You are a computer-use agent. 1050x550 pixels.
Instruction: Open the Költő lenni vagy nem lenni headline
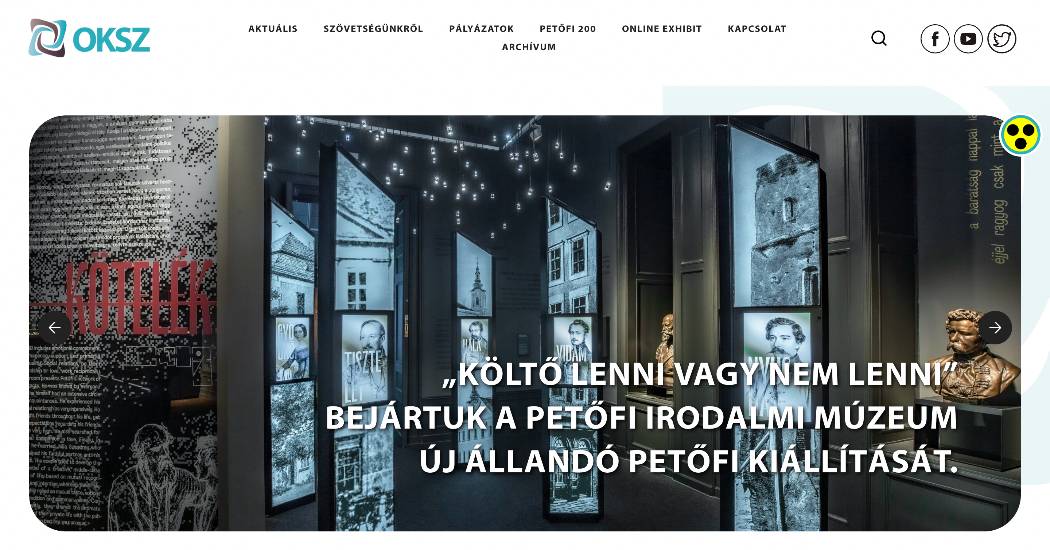click(x=701, y=376)
